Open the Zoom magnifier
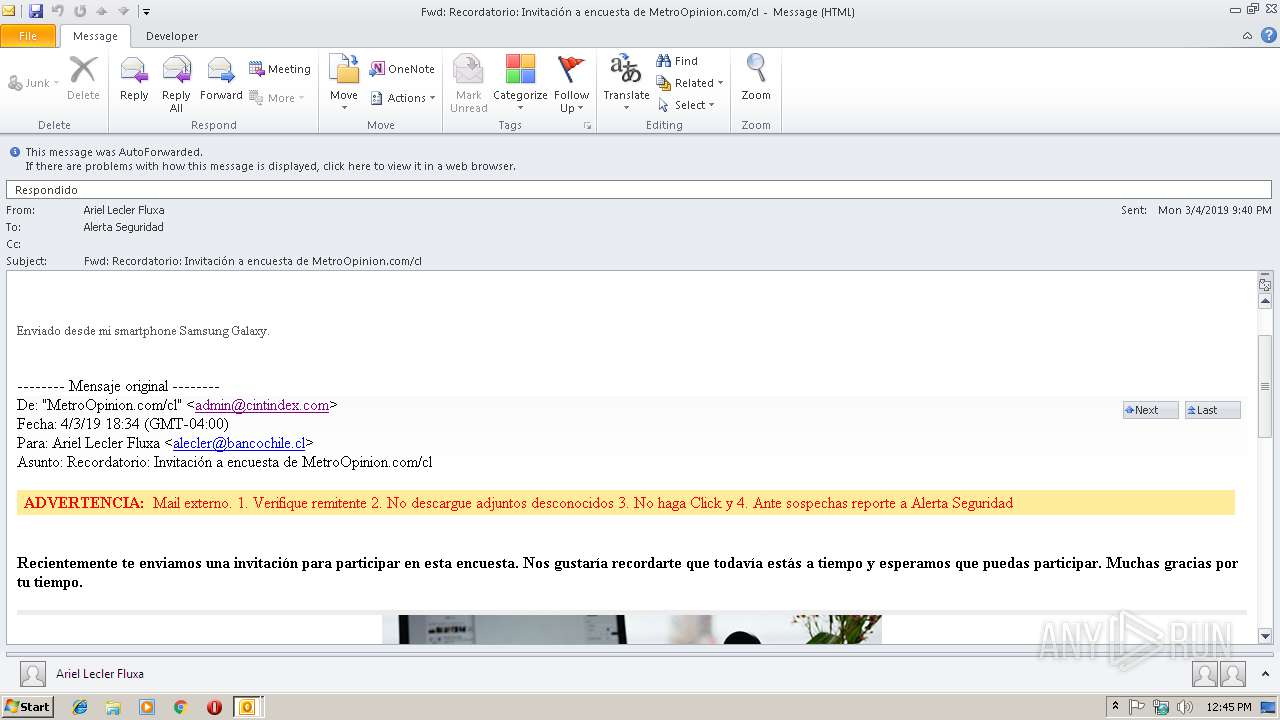 [x=756, y=78]
